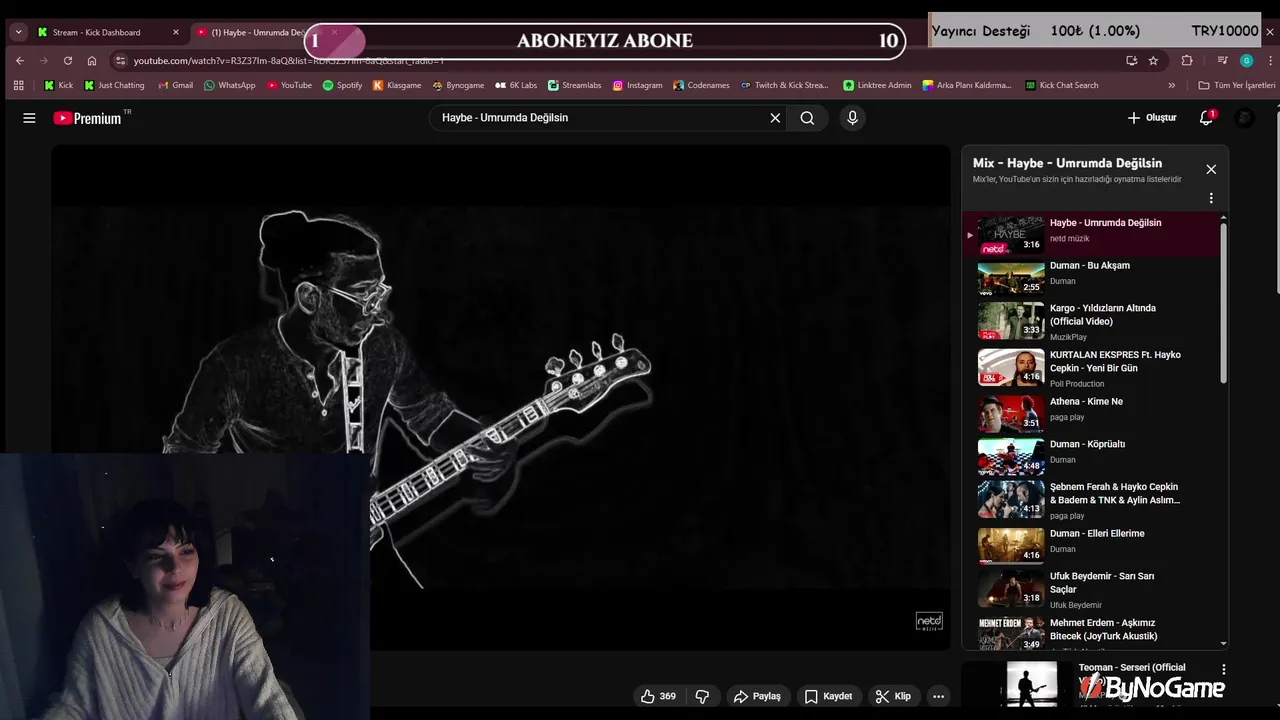Open Twitch & Kick Strea... bookmark
The height and width of the screenshot is (720, 1280).
coord(785,85)
